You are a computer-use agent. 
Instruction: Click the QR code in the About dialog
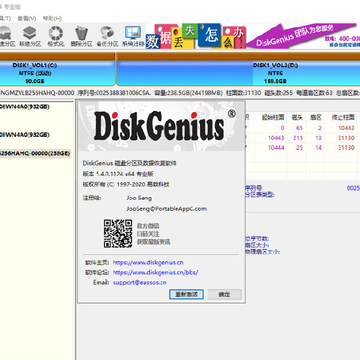click(118, 233)
